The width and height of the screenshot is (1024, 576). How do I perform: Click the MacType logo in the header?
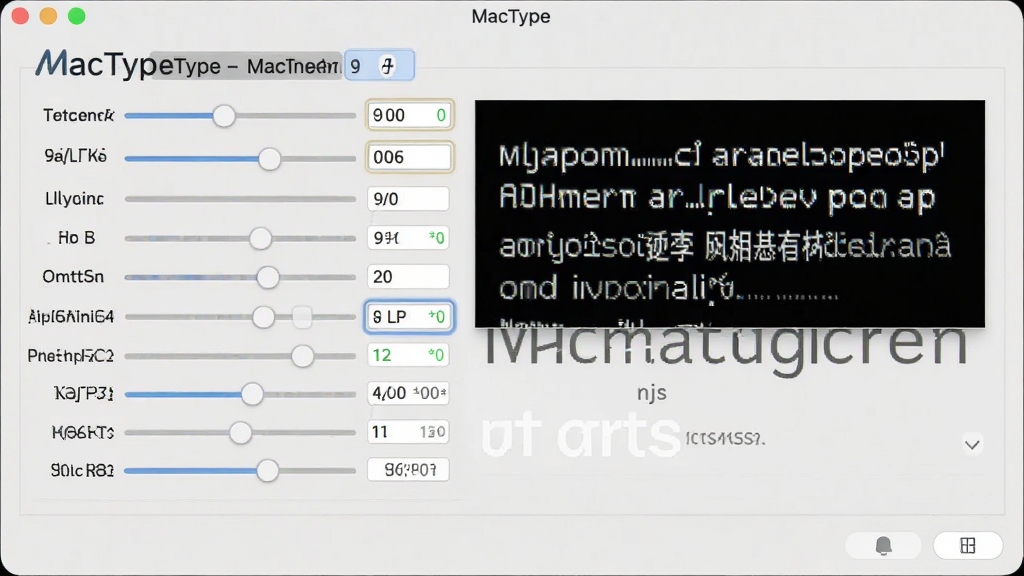103,64
